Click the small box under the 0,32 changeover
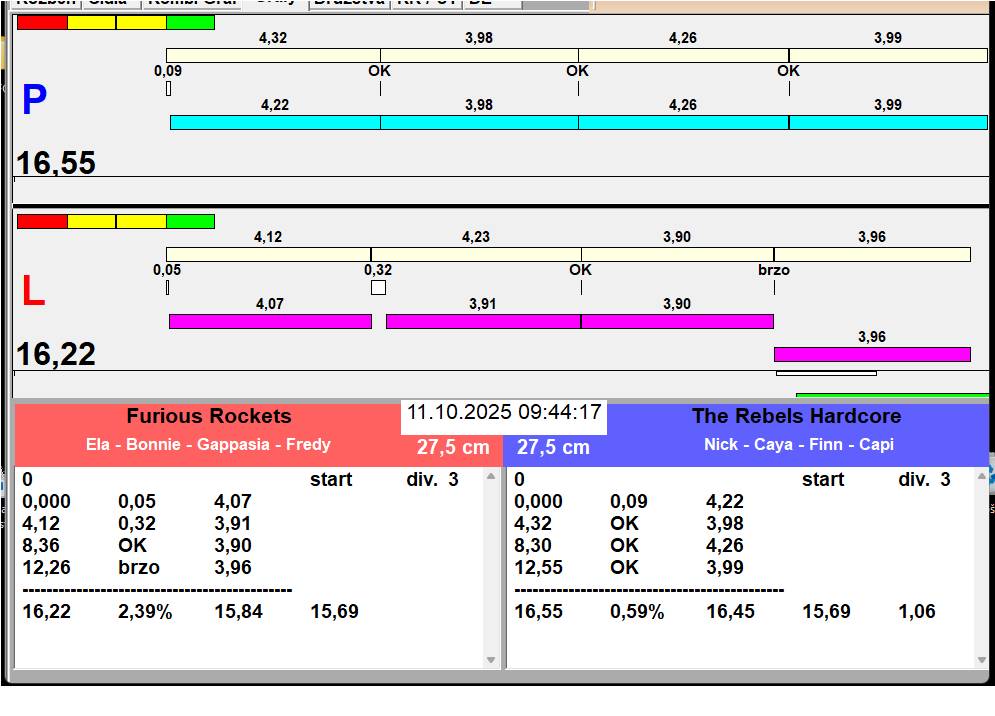995x716 pixels. tap(378, 288)
